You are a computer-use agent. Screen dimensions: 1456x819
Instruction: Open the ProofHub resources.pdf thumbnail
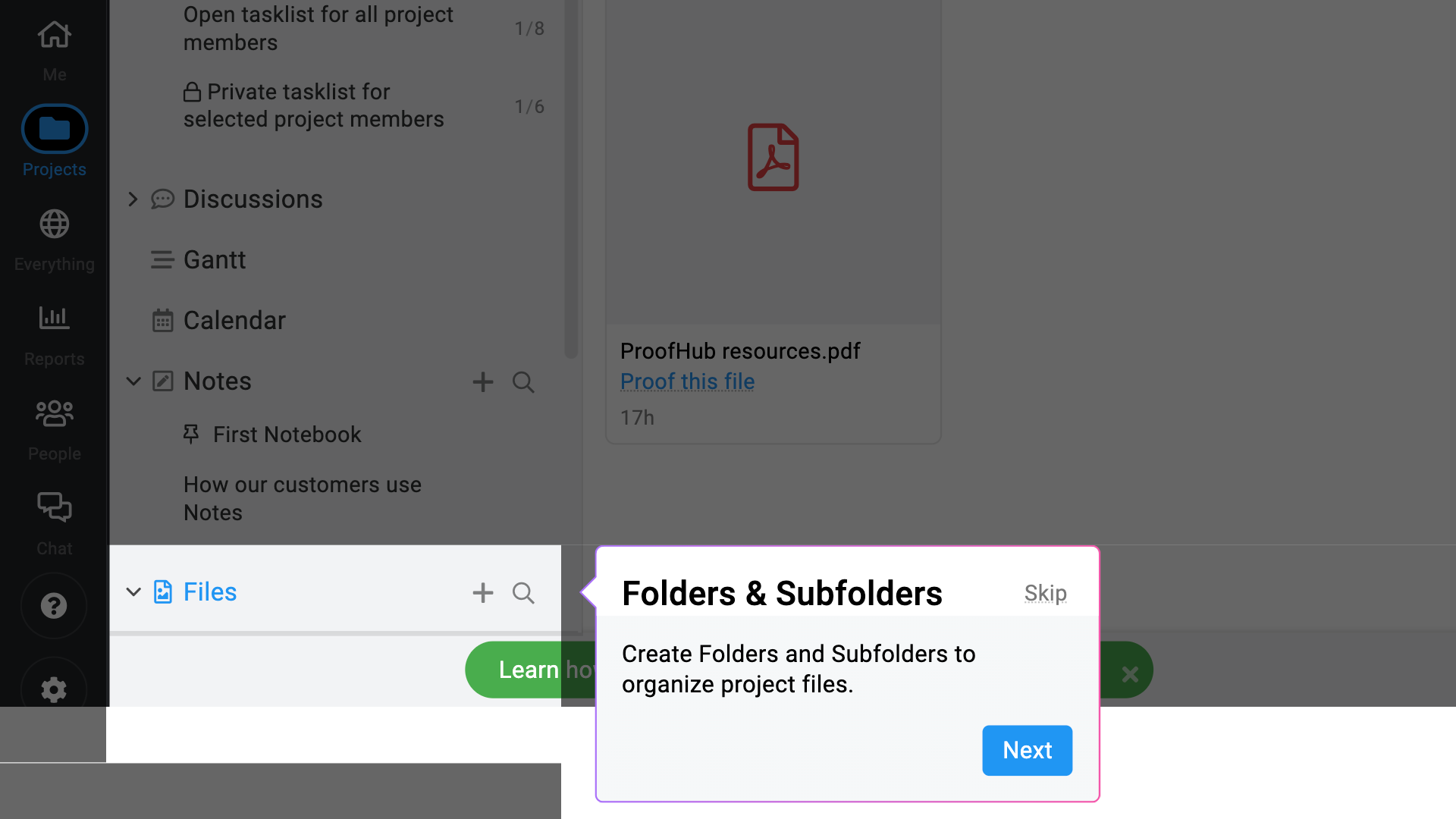773,157
